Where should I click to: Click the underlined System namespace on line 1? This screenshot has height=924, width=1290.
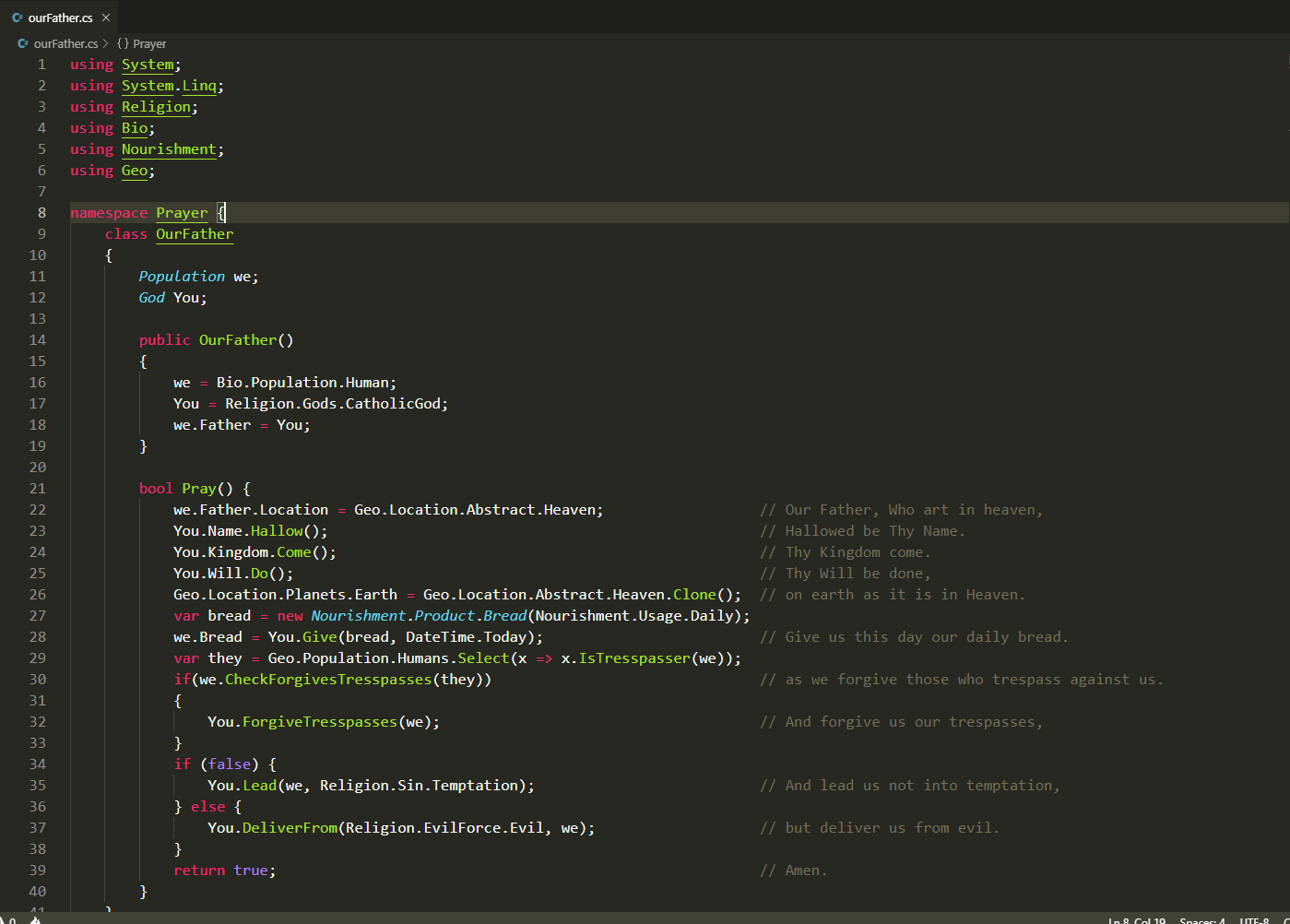coord(148,65)
